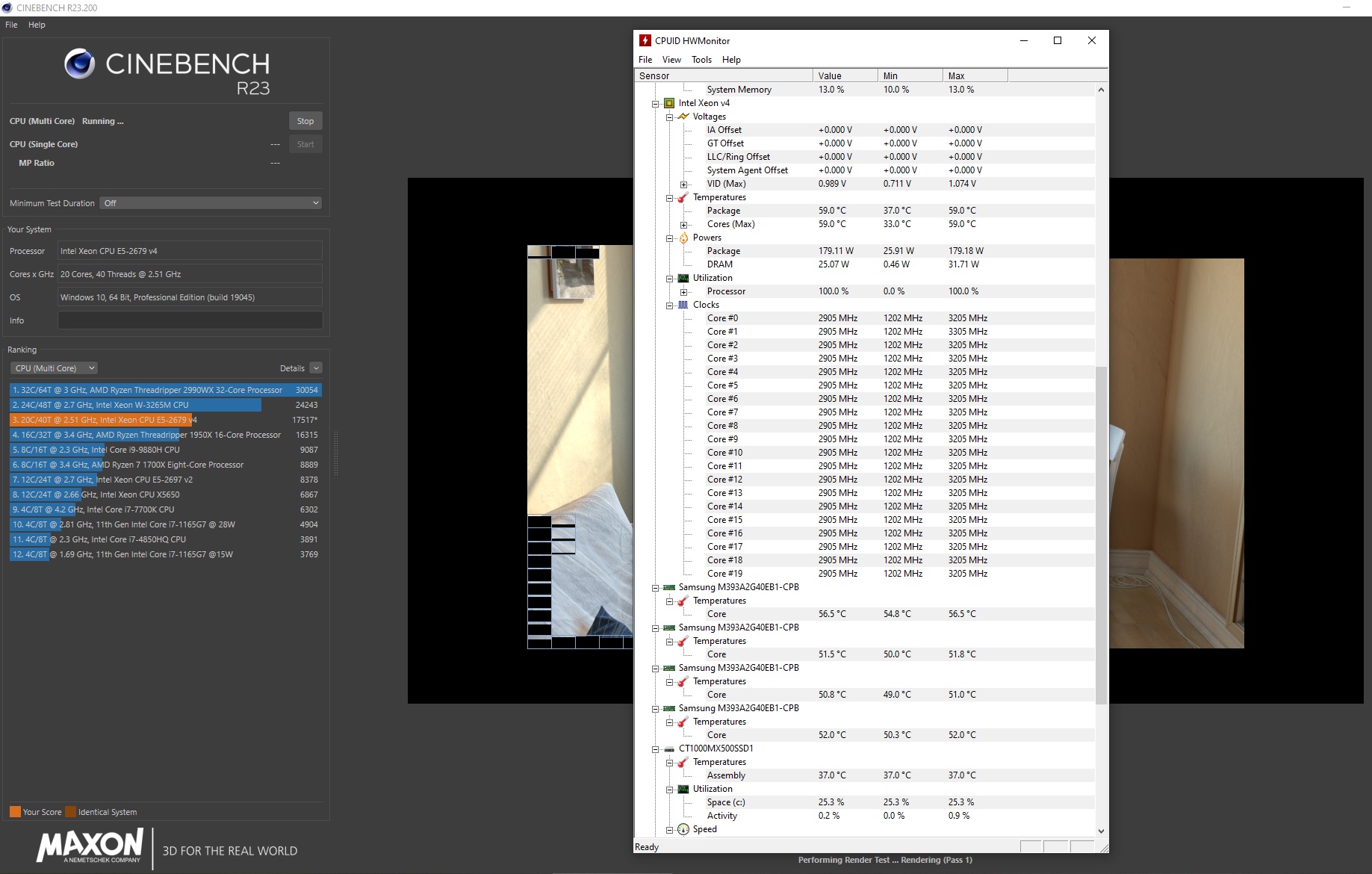Stop the CPU Multi Core test

(305, 121)
